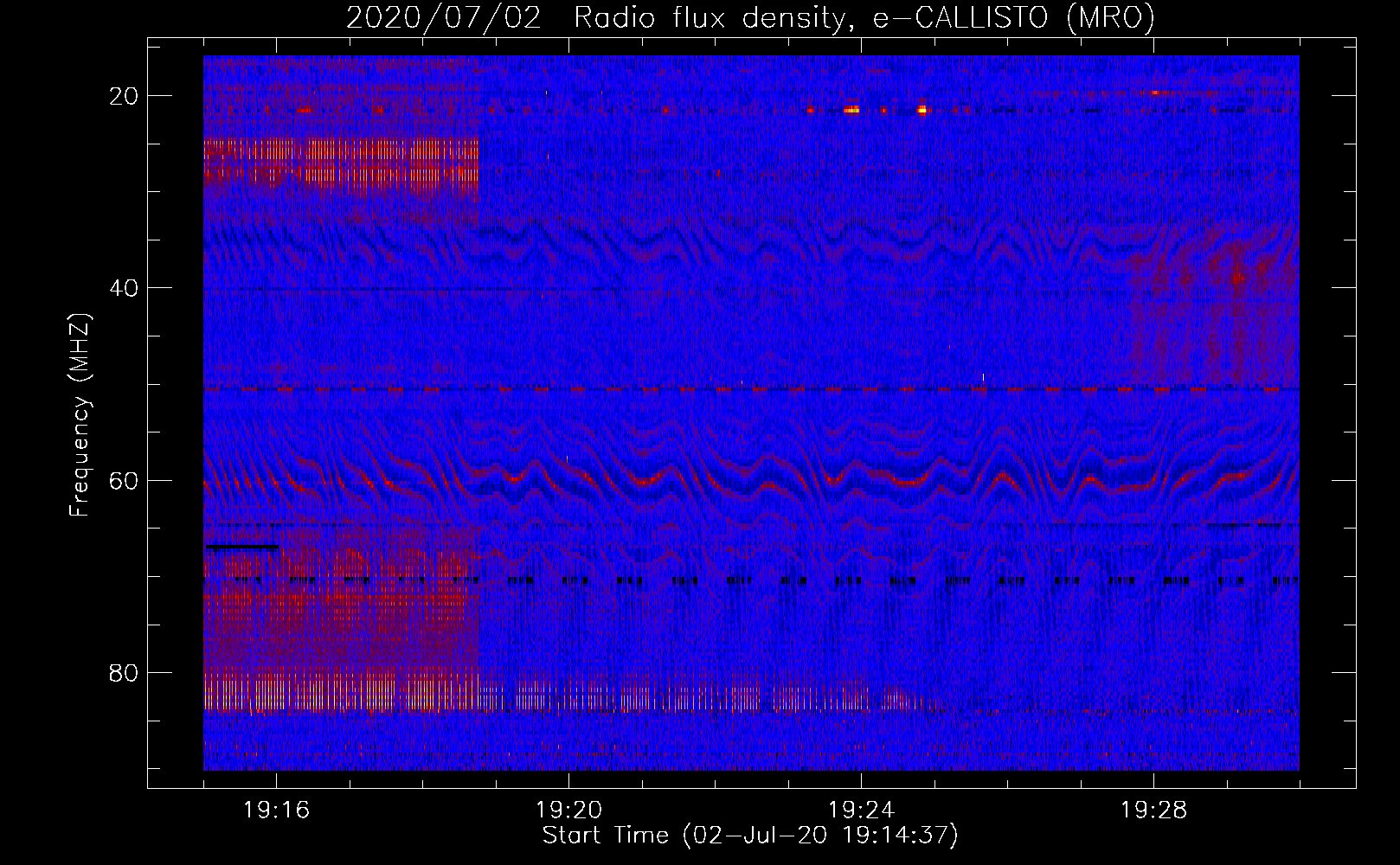The height and width of the screenshot is (865, 1400).
Task: Click the 'Start Time (02-Jul-20 19:14:37)' x-axis label
Action: tap(750, 836)
